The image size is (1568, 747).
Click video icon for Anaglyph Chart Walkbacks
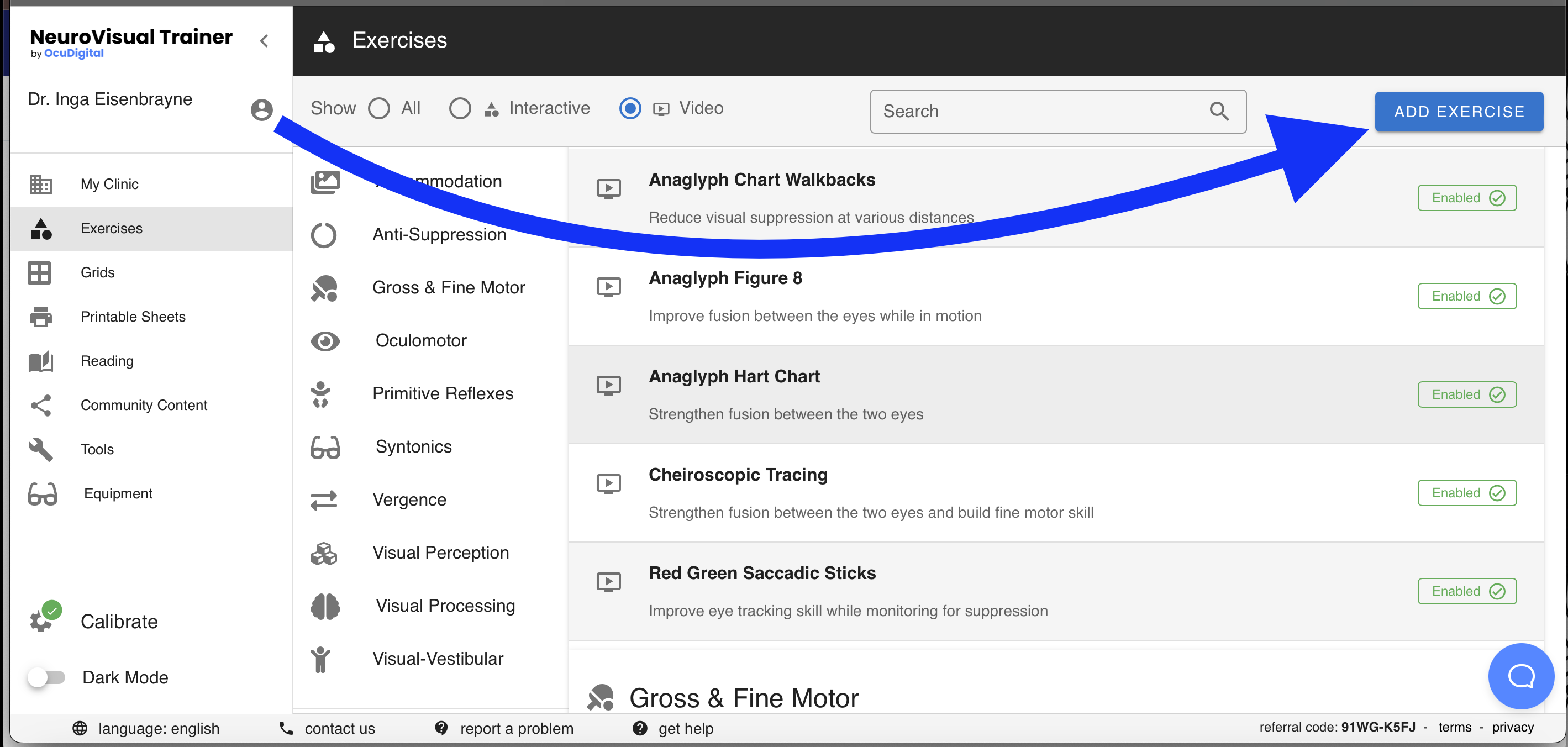click(608, 189)
